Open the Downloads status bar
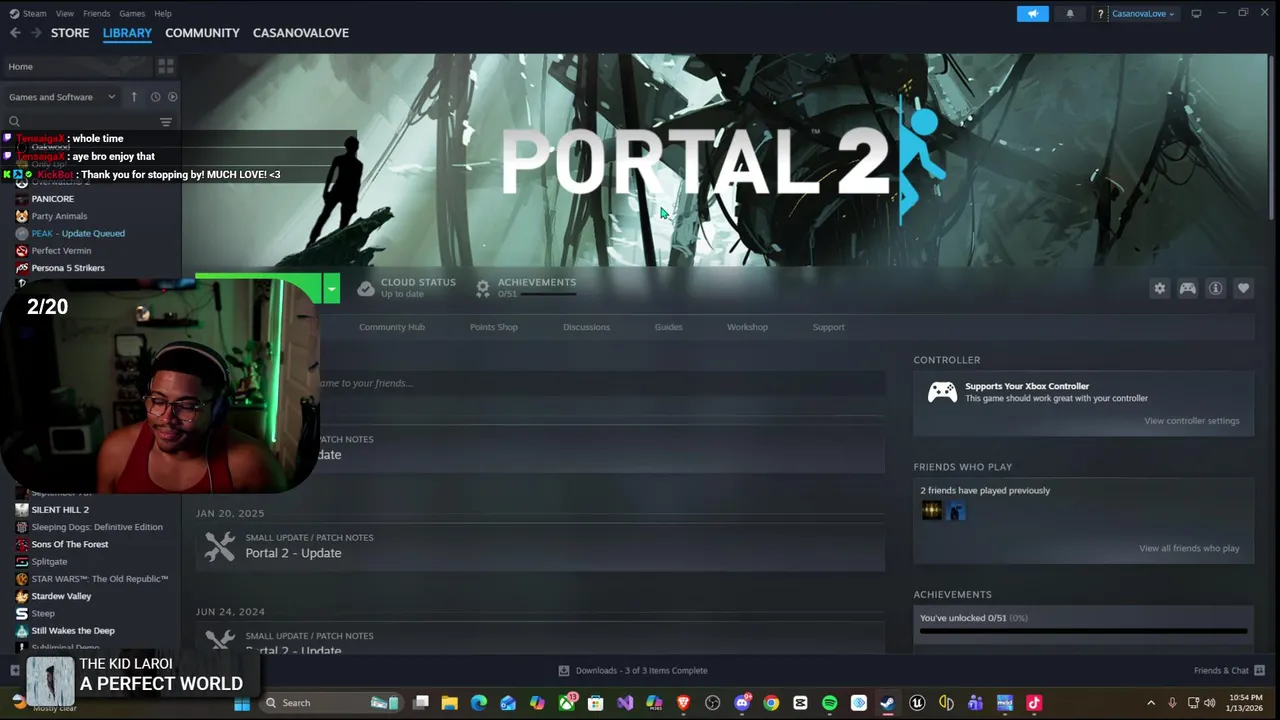Viewport: 1280px width, 720px height. [632, 671]
